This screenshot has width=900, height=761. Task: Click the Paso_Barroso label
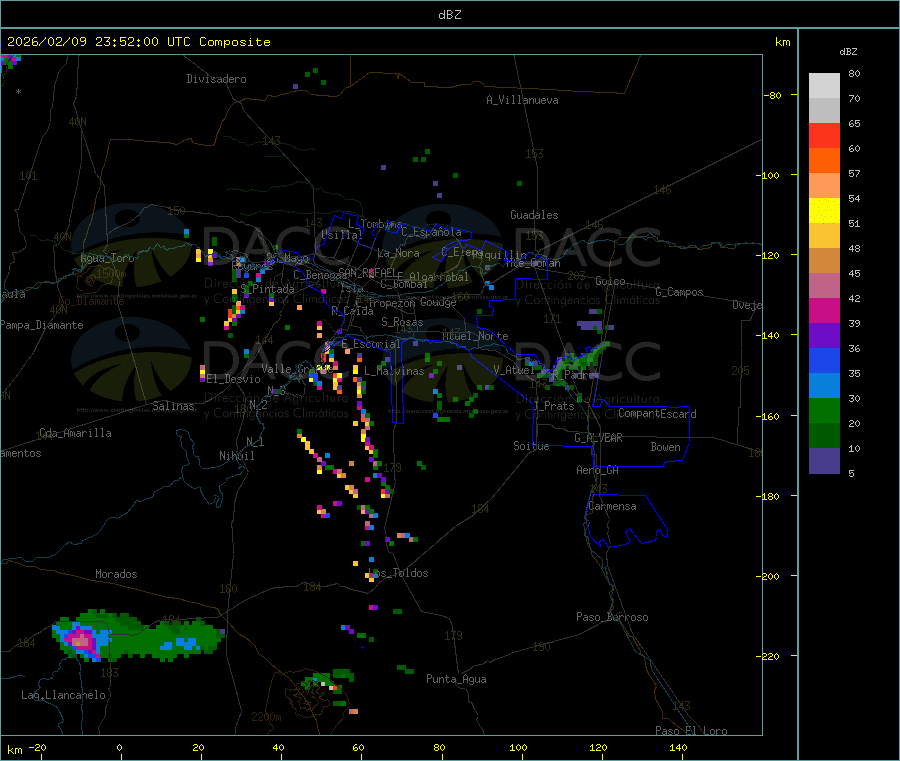click(612, 617)
